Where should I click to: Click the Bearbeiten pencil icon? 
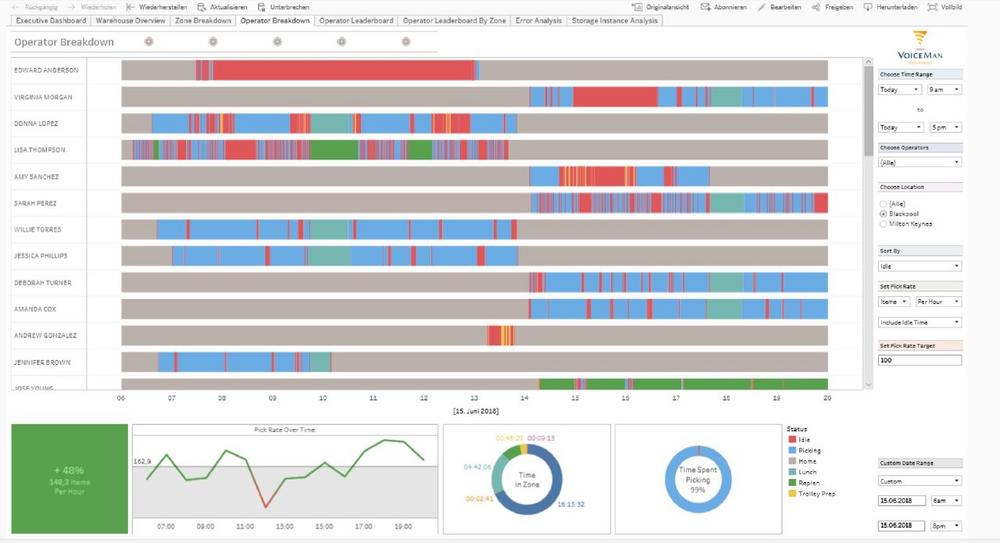[x=763, y=7]
